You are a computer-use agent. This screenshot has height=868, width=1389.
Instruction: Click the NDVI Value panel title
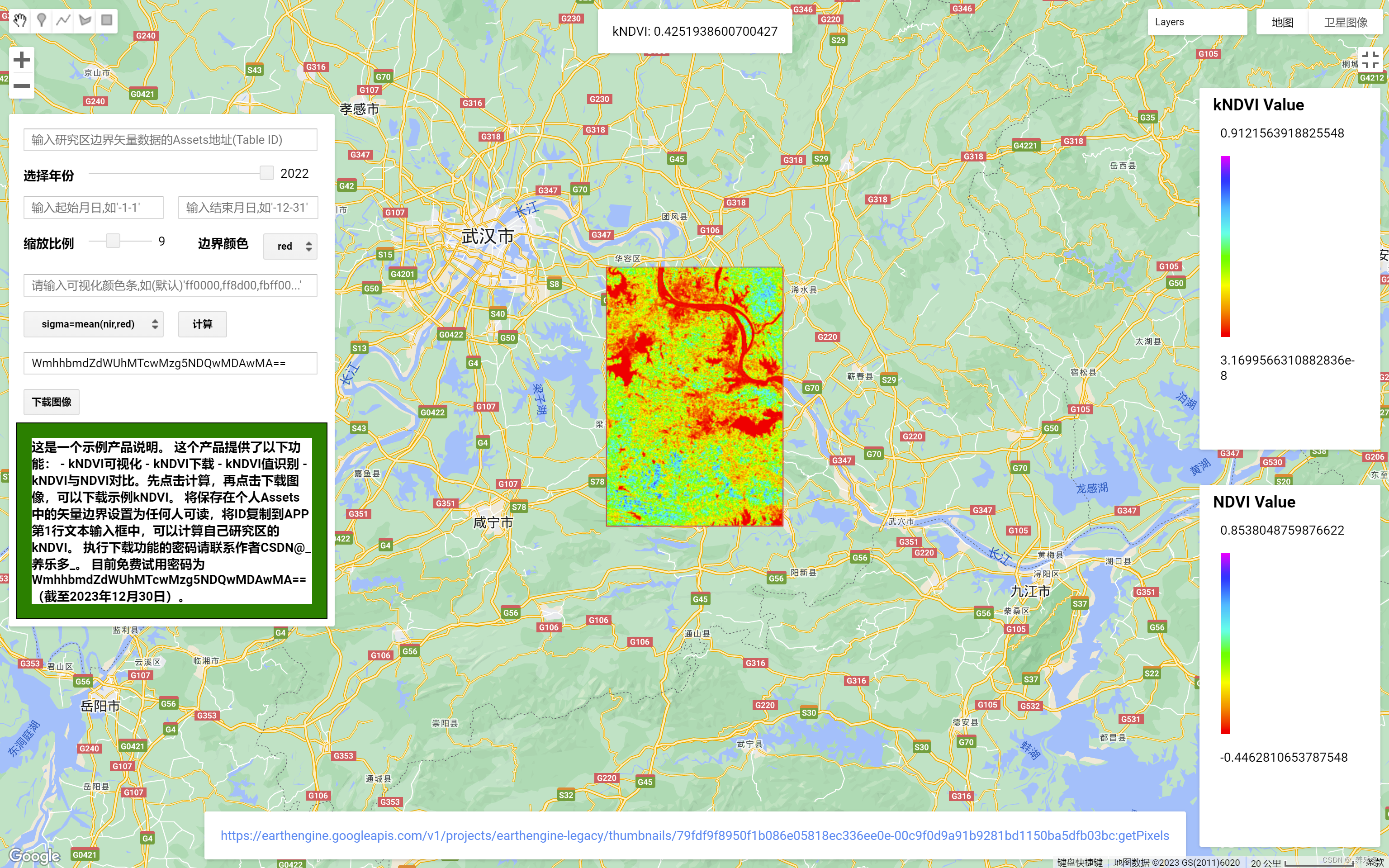point(1254,502)
